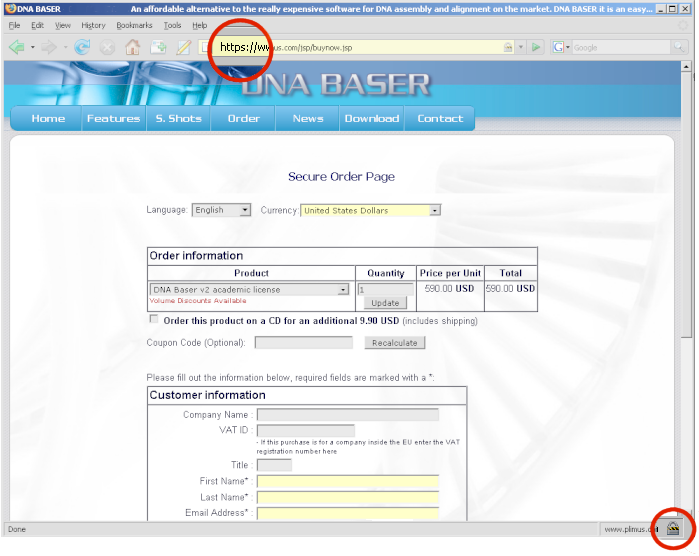Viewport: 699px width, 556px height.
Task: Click the pencil edit toolbar icon
Action: [184, 47]
